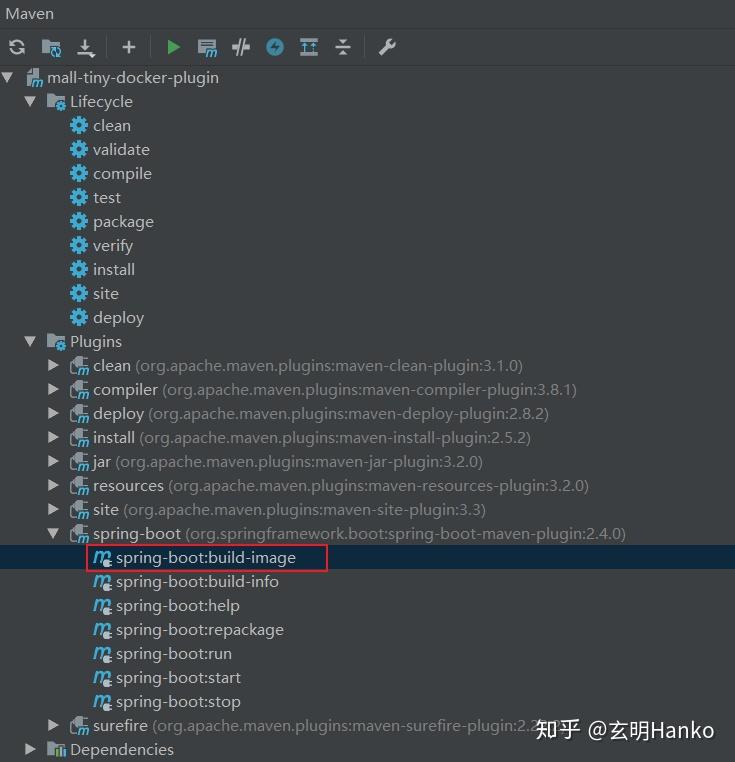Select the deploy lifecycle phase

(x=118, y=318)
